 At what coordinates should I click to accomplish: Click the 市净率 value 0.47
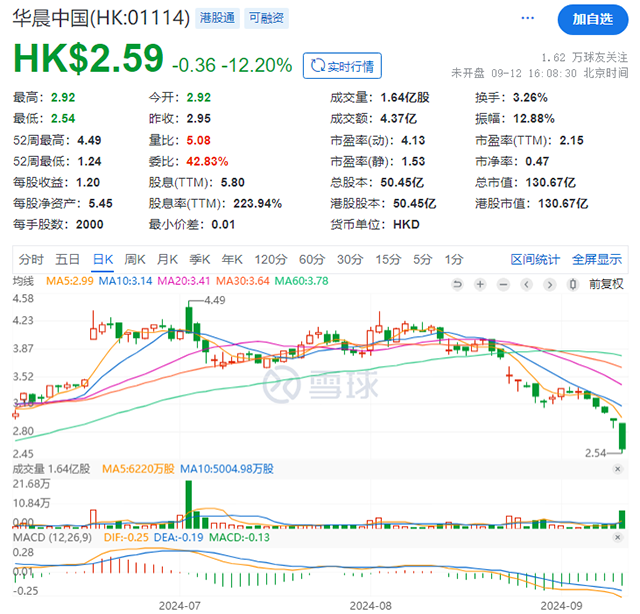[x=537, y=162]
